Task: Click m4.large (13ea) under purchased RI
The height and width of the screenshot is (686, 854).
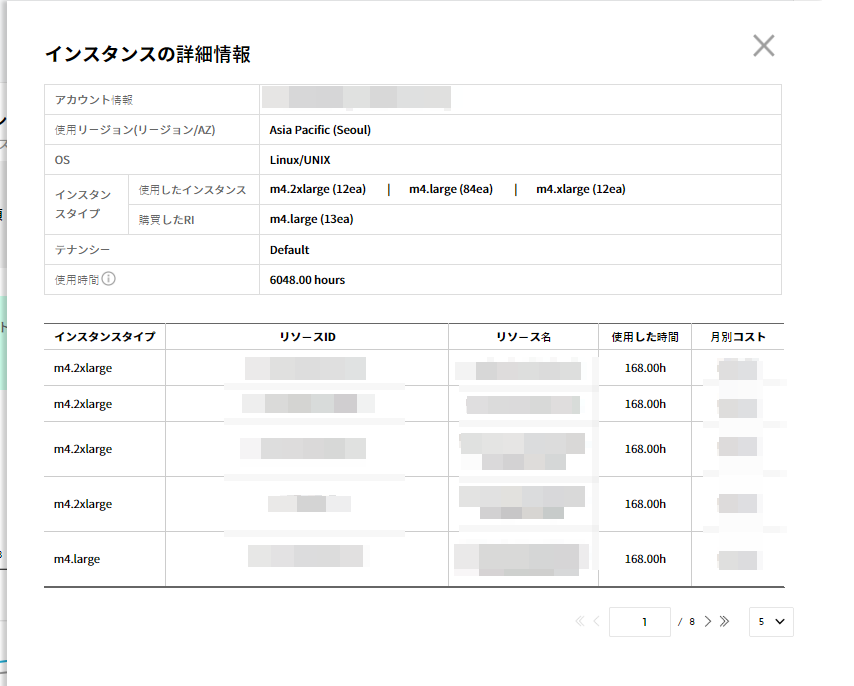Action: [x=311, y=219]
